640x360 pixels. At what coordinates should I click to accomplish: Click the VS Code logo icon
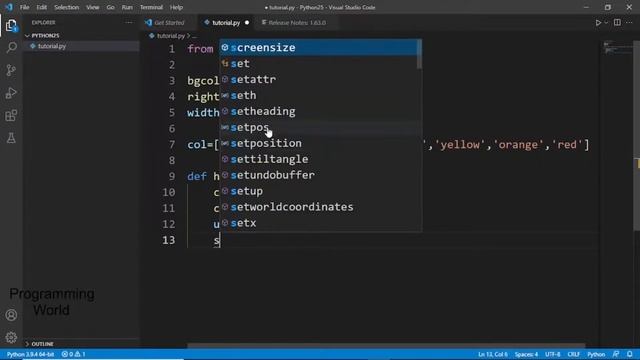point(9,7)
